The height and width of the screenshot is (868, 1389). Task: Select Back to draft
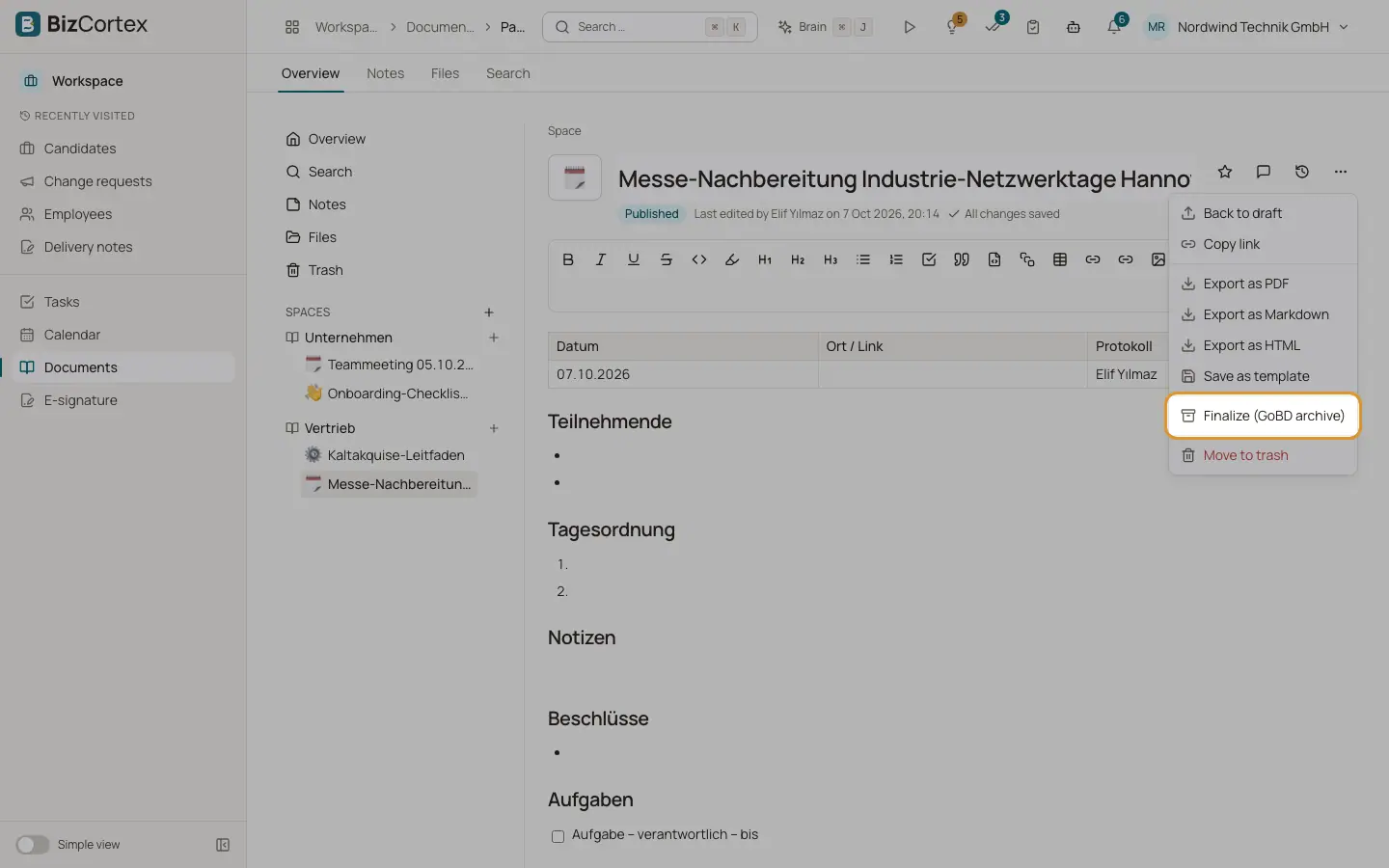pos(1263,213)
